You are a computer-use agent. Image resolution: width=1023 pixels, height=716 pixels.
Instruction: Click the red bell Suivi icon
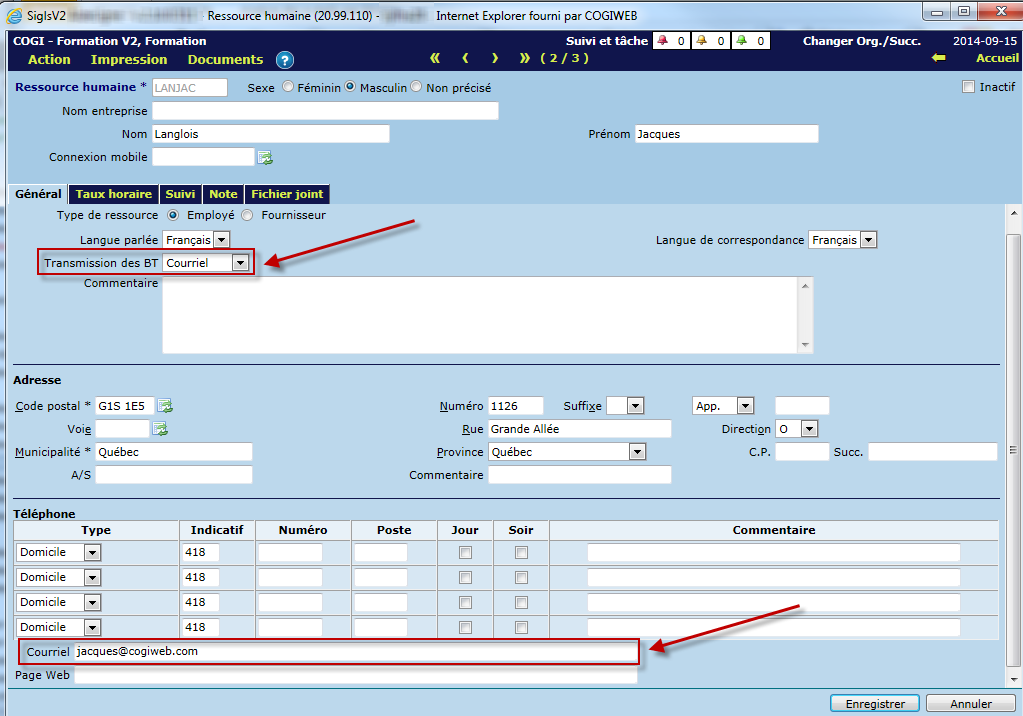pos(662,41)
